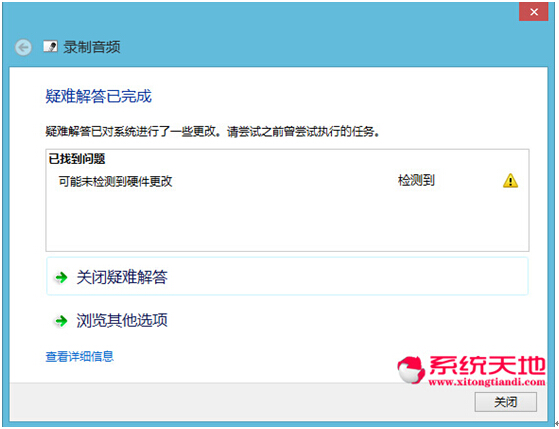The width and height of the screenshot is (559, 429).
Task: Click the 检测到 status text
Action: [416, 180]
